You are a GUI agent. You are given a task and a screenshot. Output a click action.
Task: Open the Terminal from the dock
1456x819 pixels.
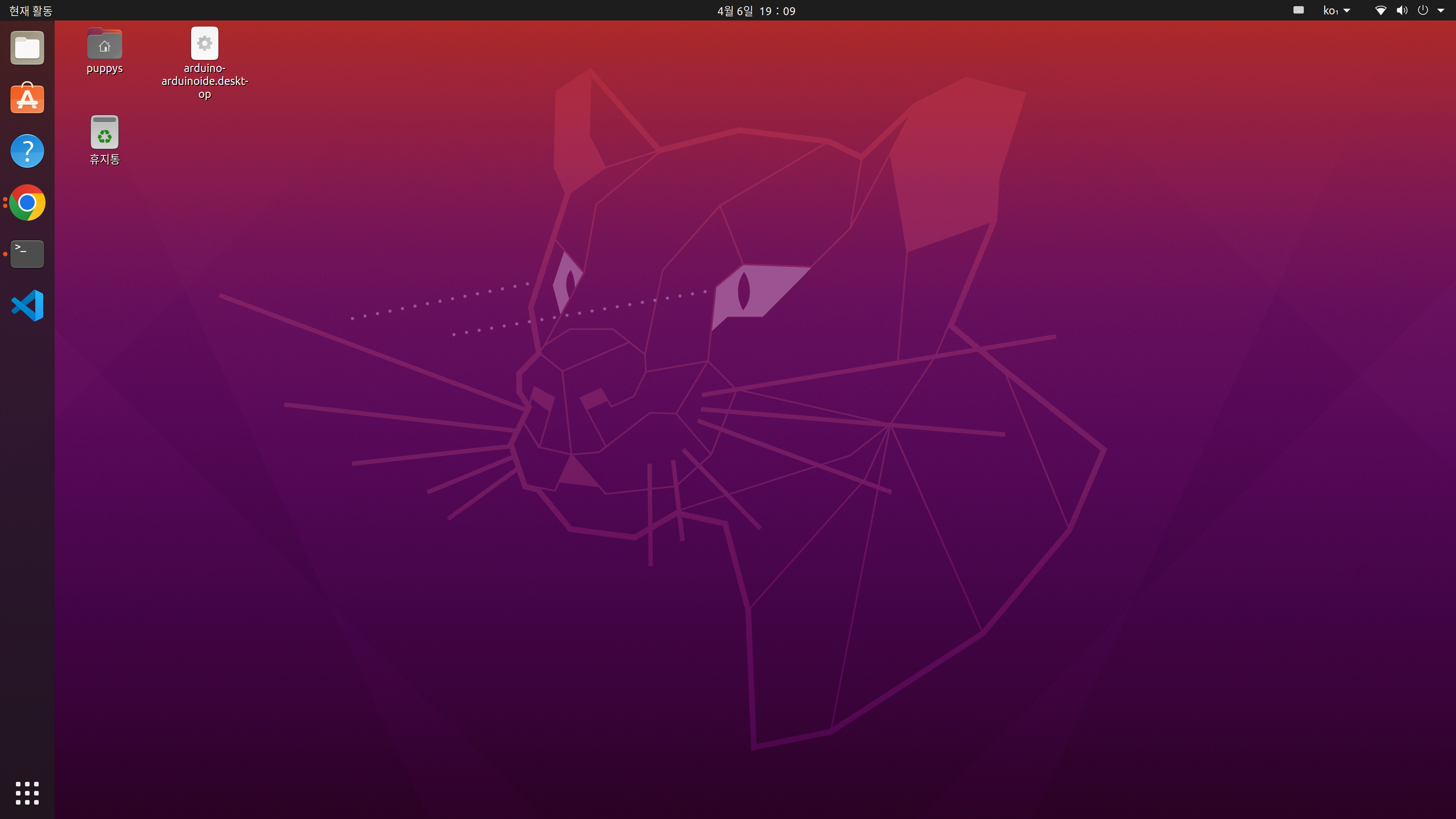pos(27,254)
